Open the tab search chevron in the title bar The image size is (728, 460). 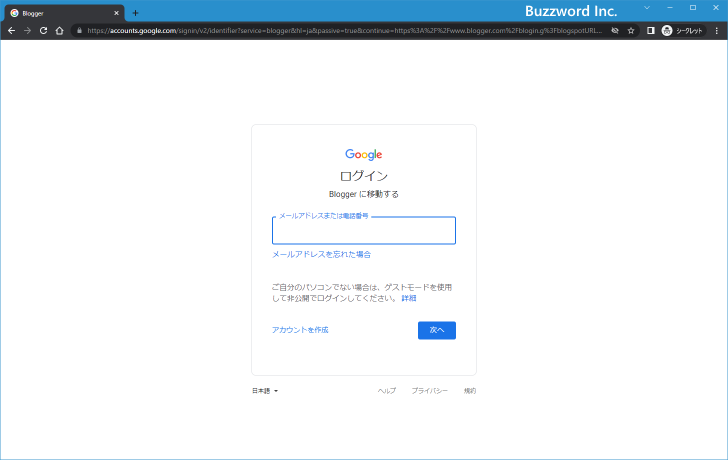tap(647, 8)
